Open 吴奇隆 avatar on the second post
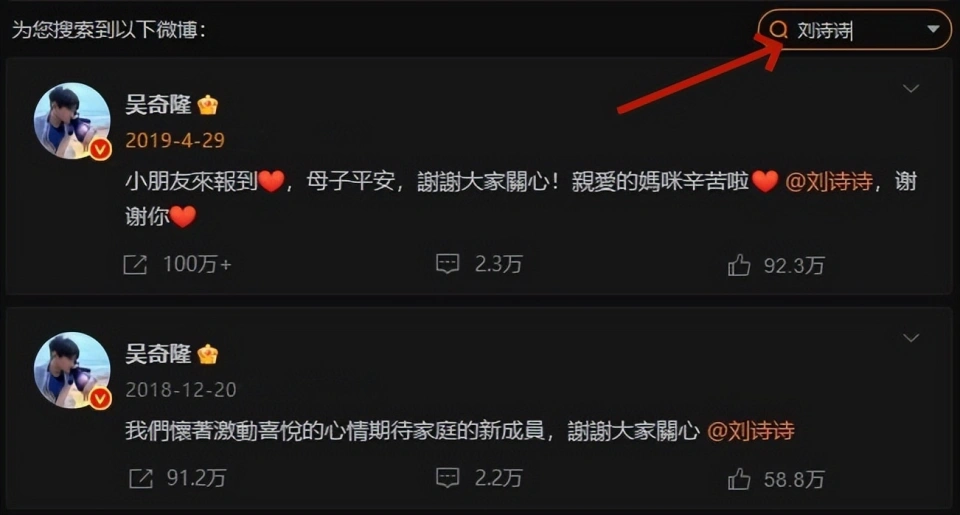The height and width of the screenshot is (515, 960). tap(72, 370)
